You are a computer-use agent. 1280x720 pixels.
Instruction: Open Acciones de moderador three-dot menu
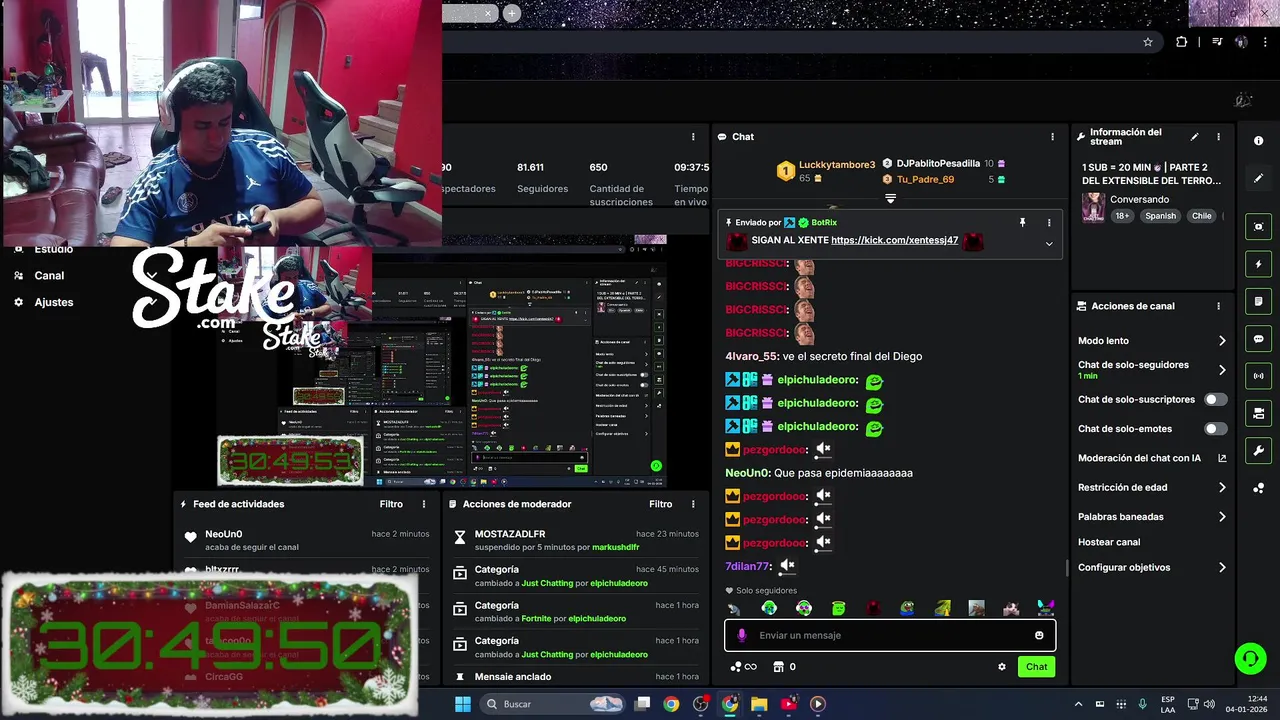pyautogui.click(x=693, y=504)
